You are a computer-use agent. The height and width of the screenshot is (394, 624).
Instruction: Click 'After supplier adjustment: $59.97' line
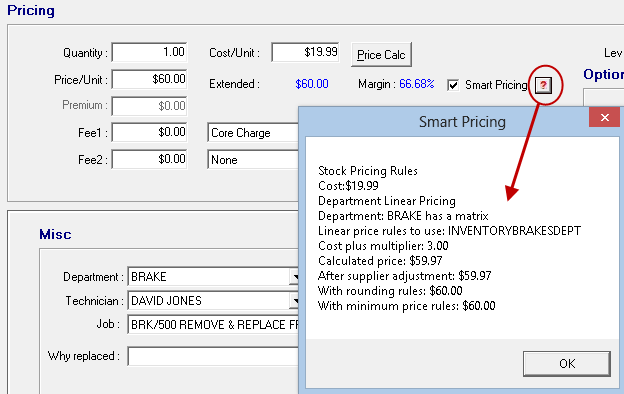[x=405, y=276]
